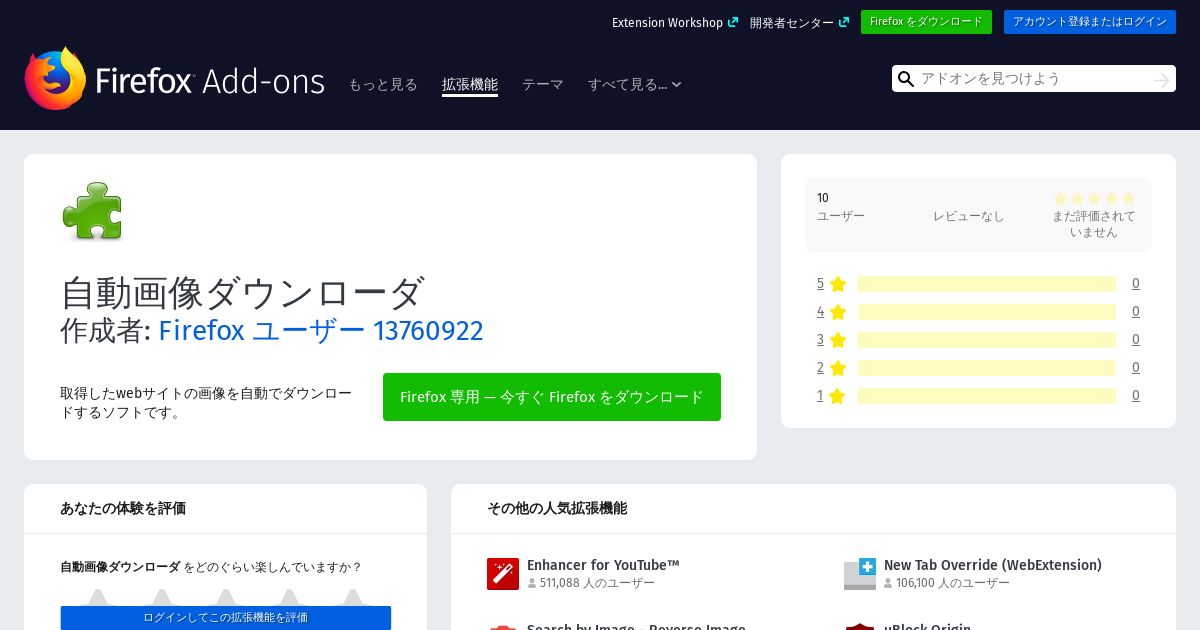Screen dimensions: 1200x630
Task: Click the user icon under Enhancer for YouTube
Action: 532,583
